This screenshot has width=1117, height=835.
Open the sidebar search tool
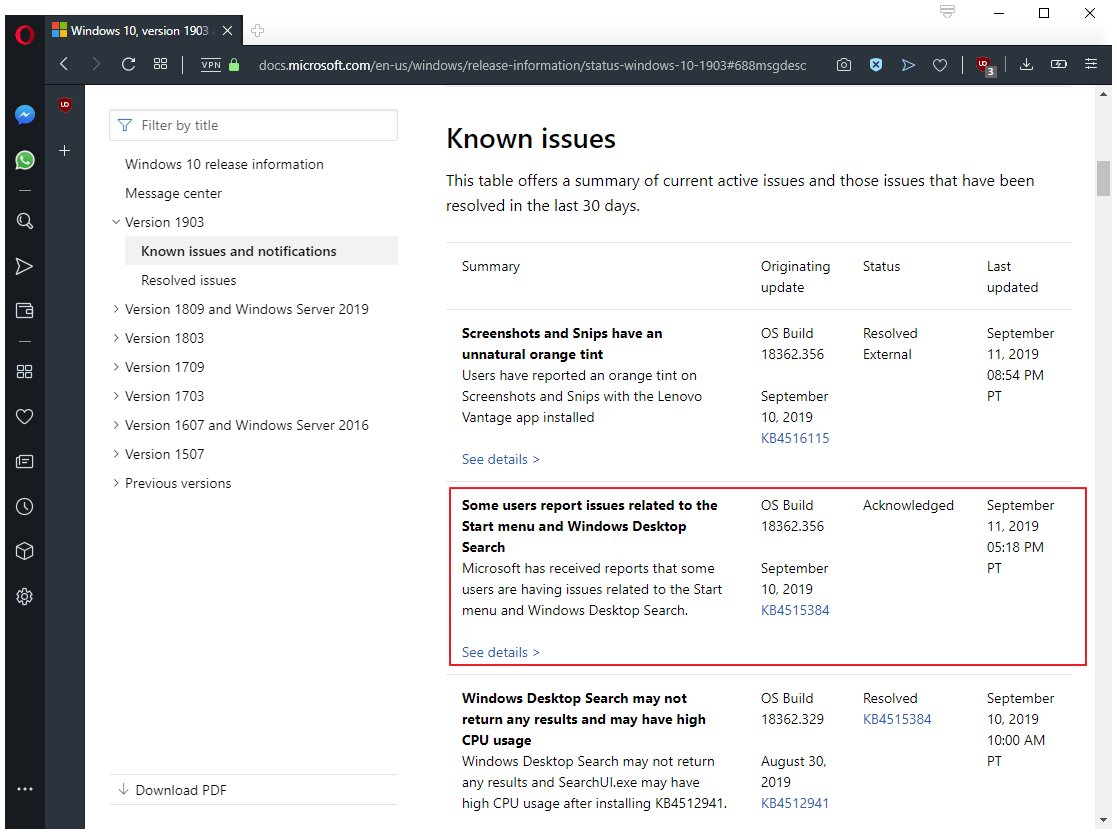pos(24,221)
